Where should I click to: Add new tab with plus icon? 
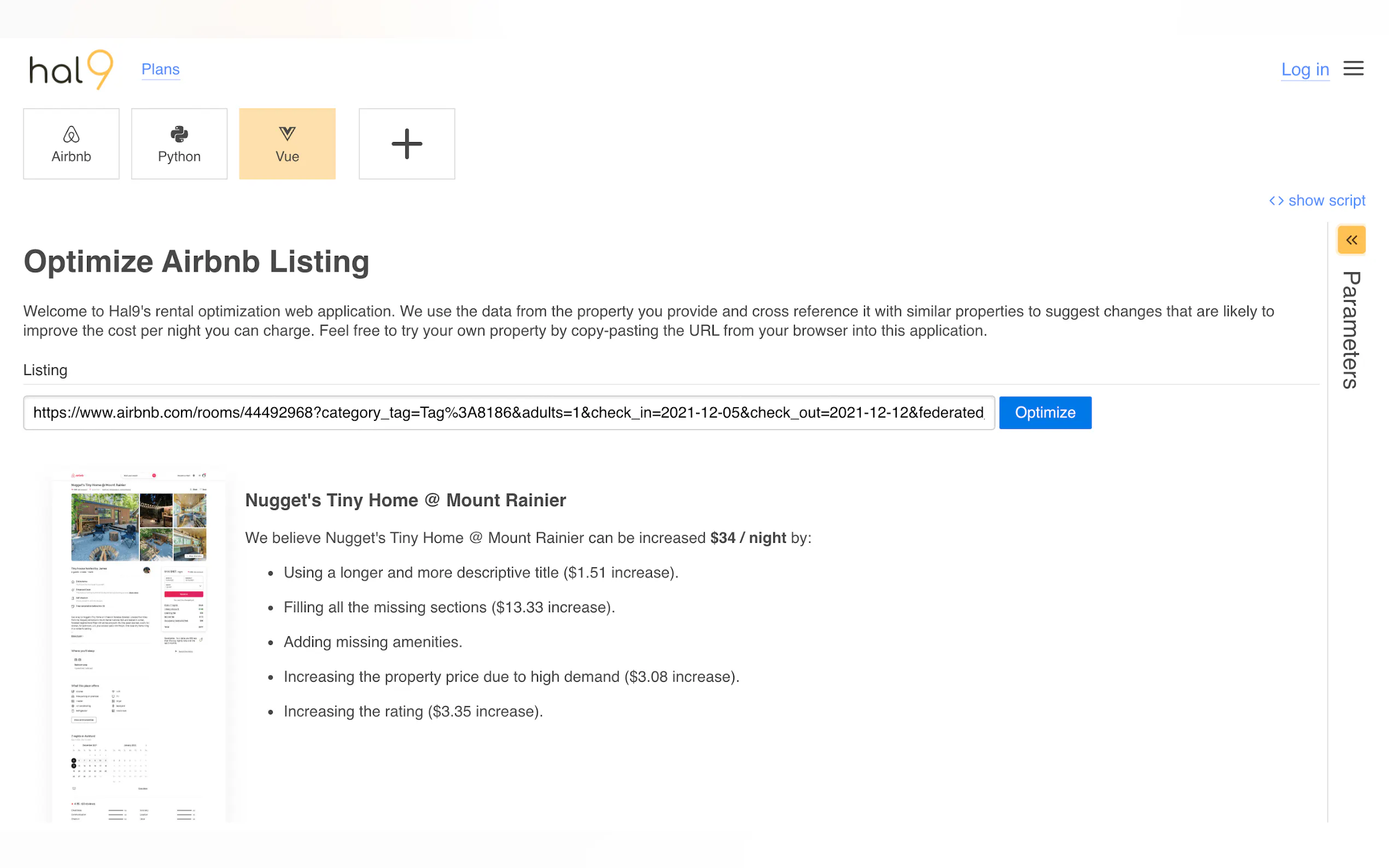click(406, 144)
